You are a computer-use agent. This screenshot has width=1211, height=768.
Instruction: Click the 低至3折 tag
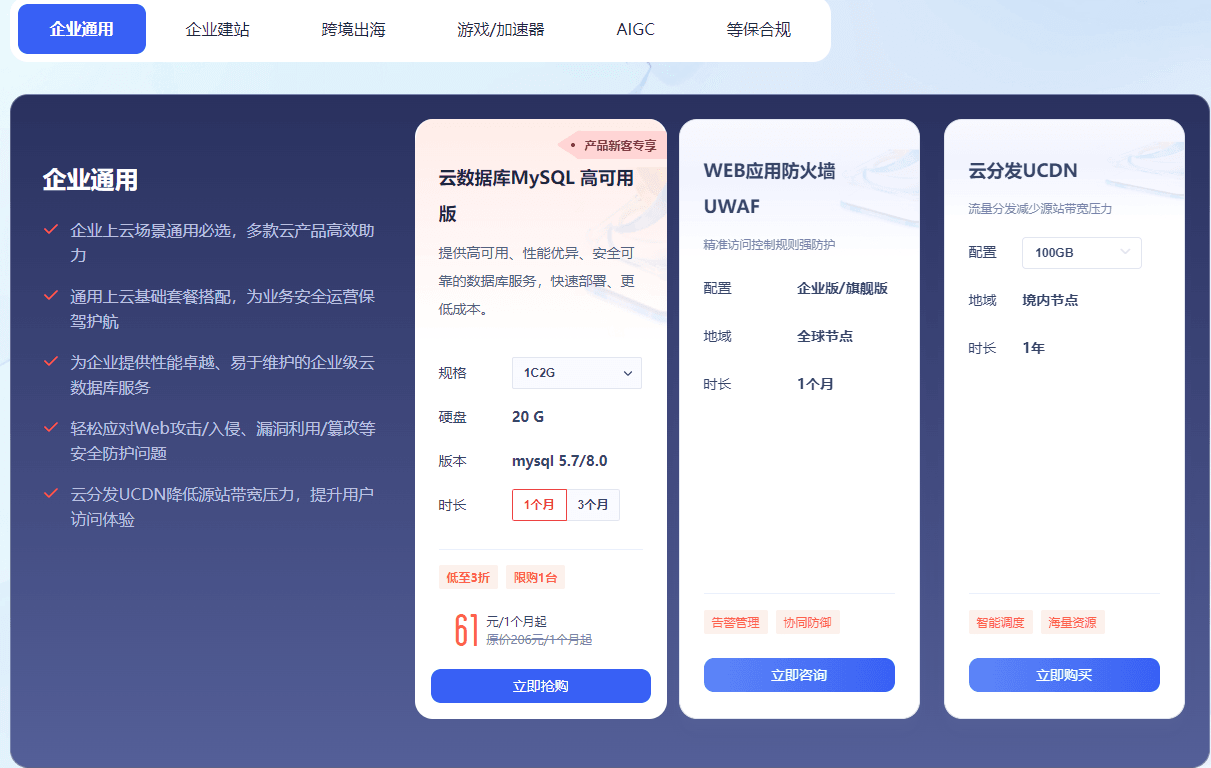coord(468,577)
